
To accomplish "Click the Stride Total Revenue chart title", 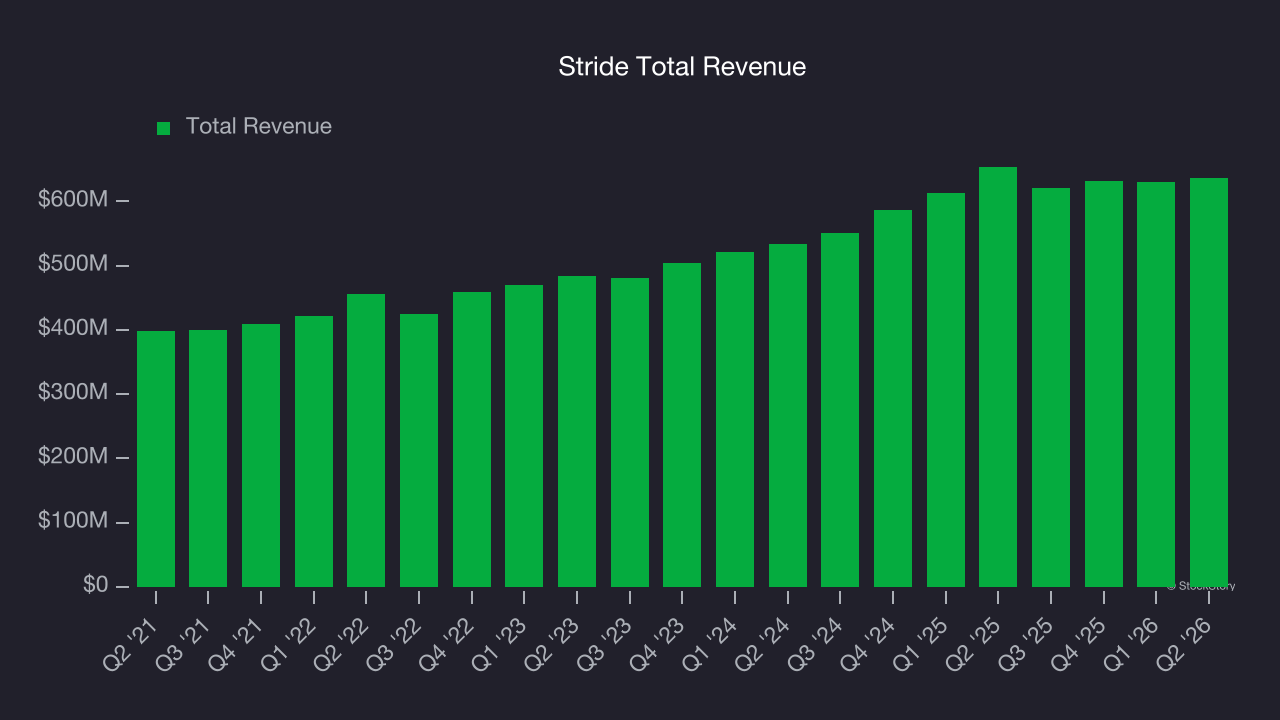I will 682,67.
